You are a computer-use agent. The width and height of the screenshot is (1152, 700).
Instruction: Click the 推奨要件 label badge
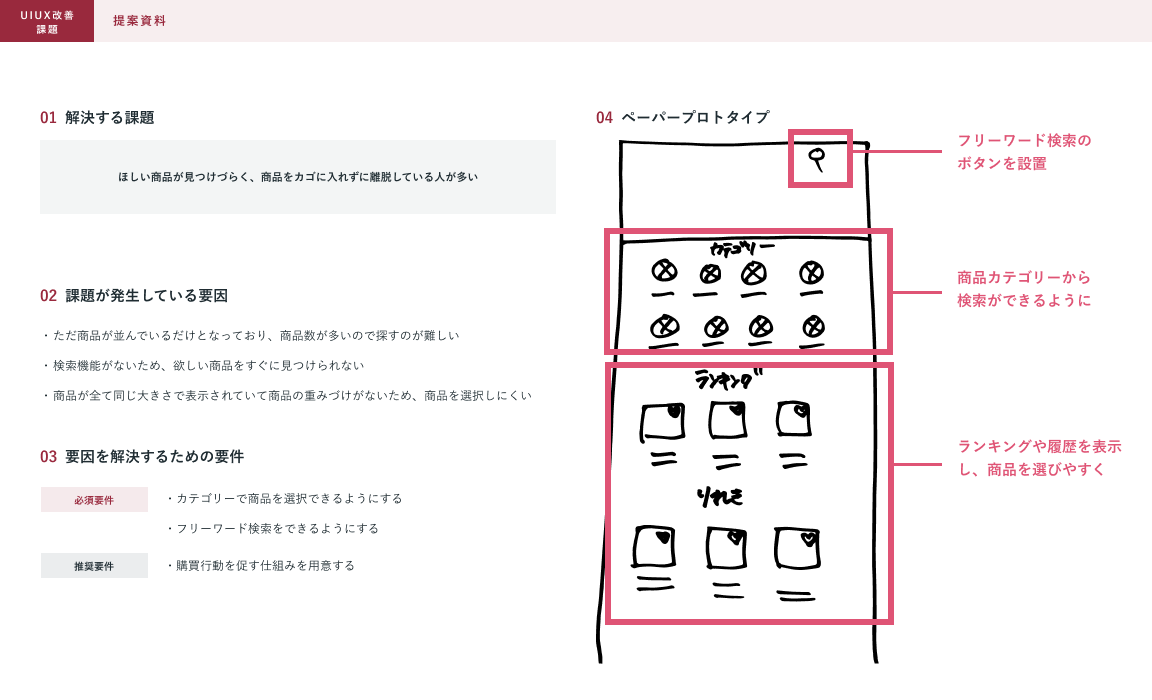tap(94, 566)
